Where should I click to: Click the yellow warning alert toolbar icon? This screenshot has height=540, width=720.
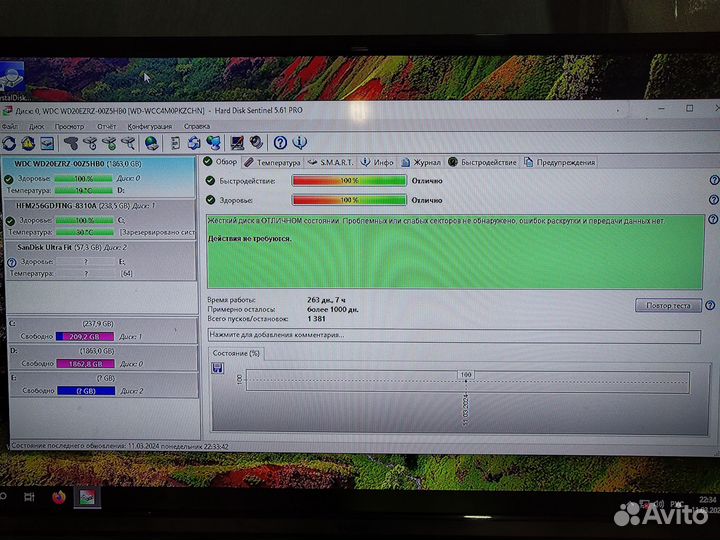click(28, 143)
